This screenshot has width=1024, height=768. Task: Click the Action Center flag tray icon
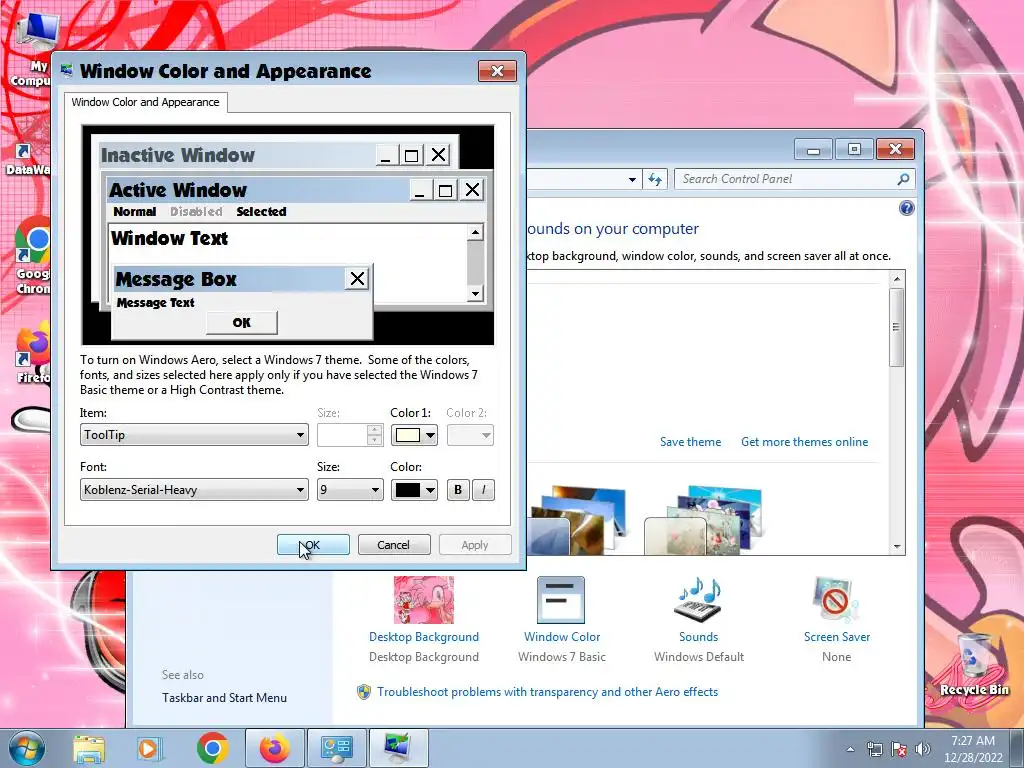pos(899,749)
